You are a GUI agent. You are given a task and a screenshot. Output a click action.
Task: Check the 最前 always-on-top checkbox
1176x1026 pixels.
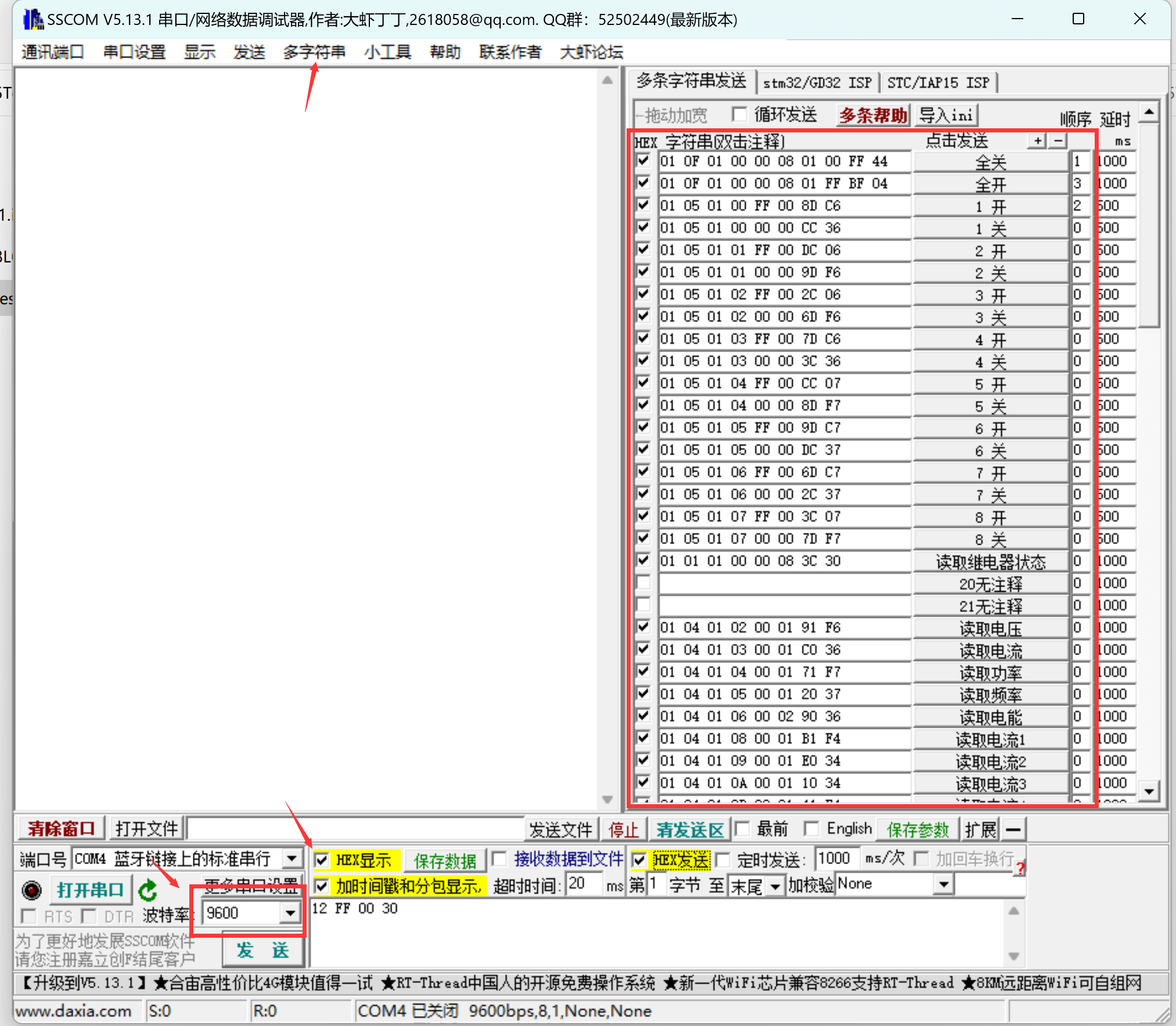click(x=742, y=829)
